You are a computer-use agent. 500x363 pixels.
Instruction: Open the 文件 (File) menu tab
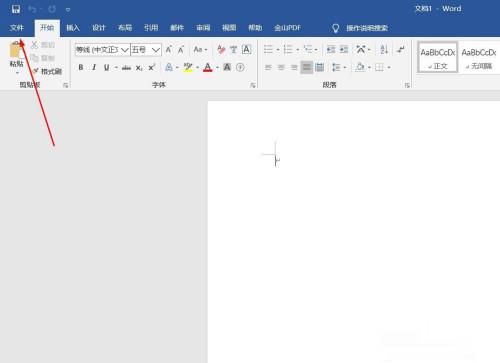point(17,28)
